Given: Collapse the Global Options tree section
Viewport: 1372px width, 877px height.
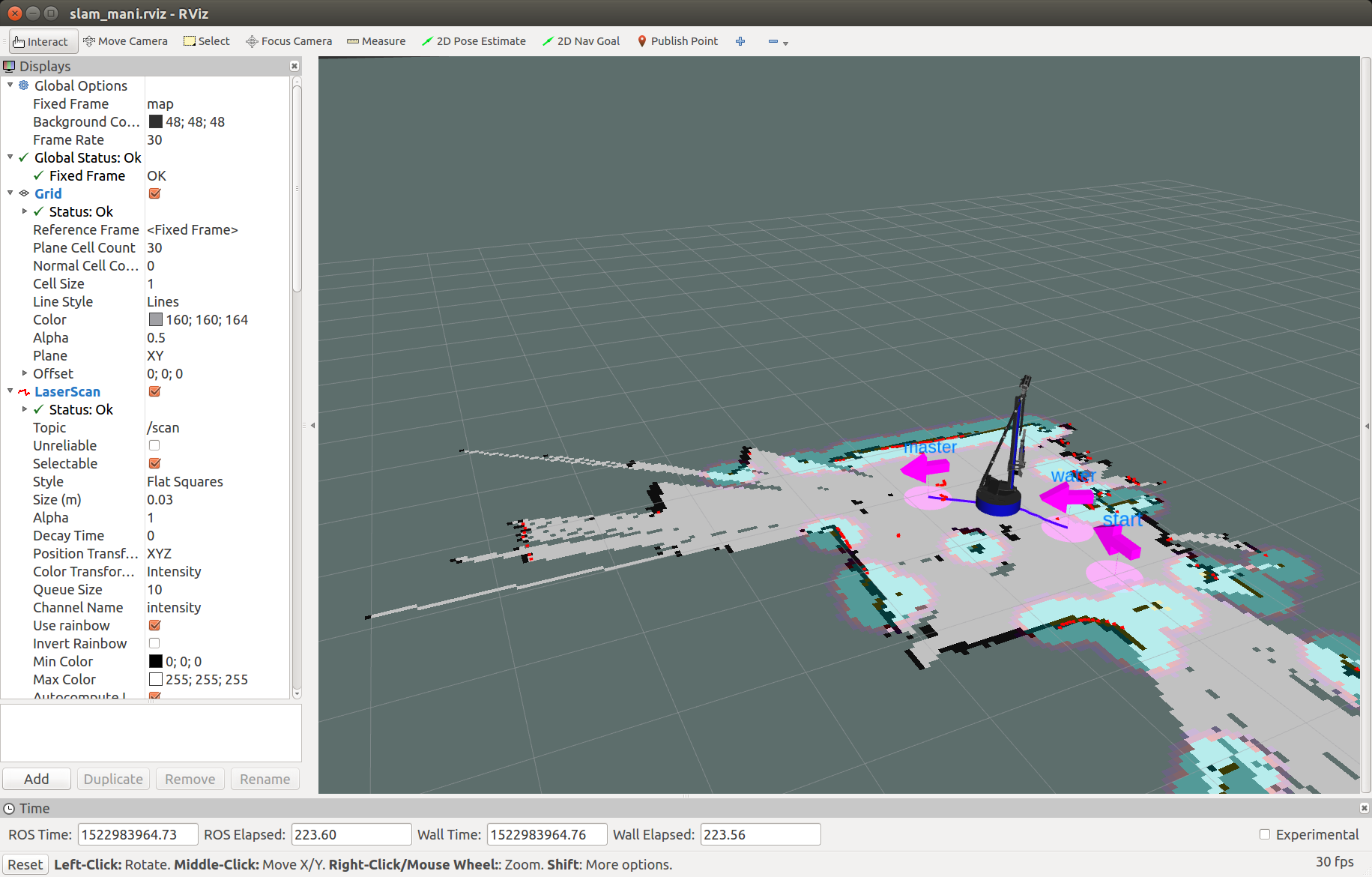Looking at the screenshot, I should (x=10, y=85).
